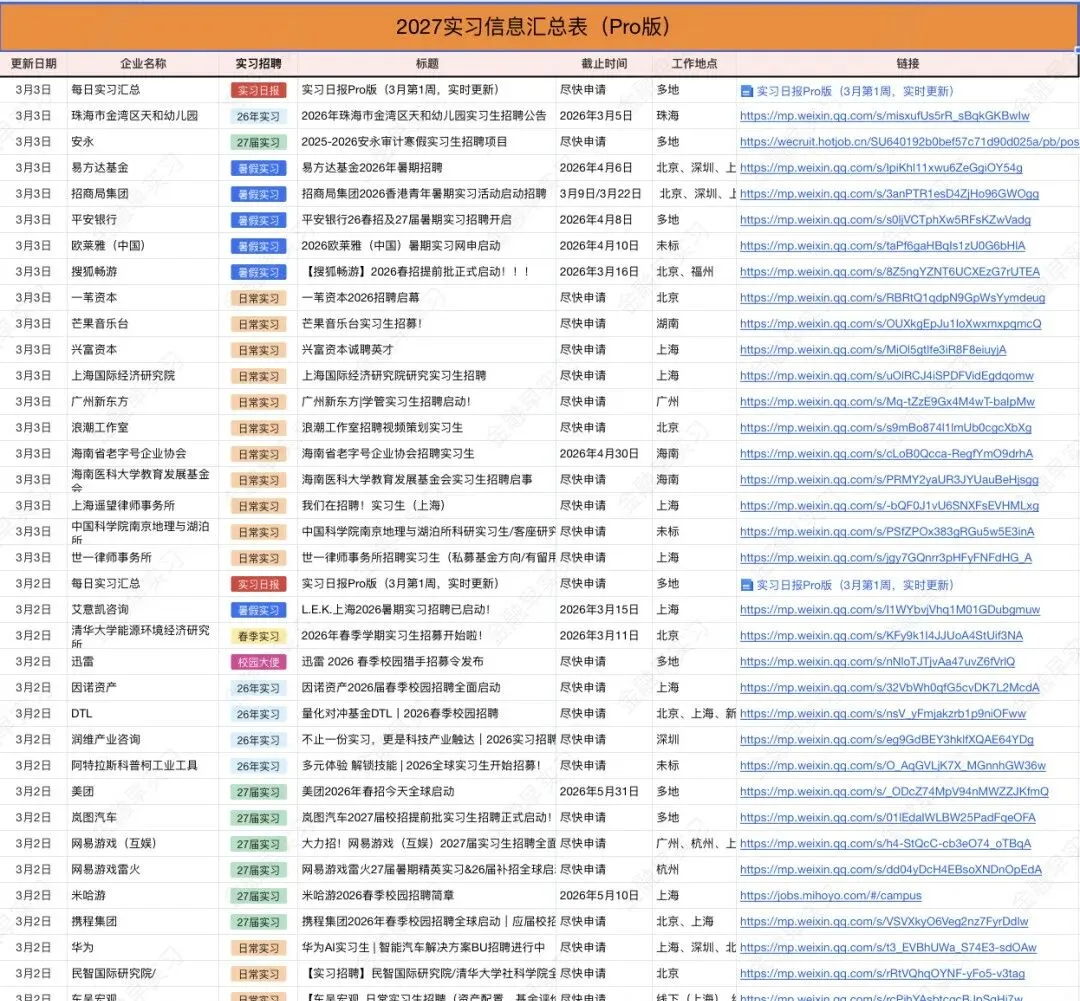
Task: Click the blue 暑假实习 tag for 平安银行
Action: tap(258, 220)
